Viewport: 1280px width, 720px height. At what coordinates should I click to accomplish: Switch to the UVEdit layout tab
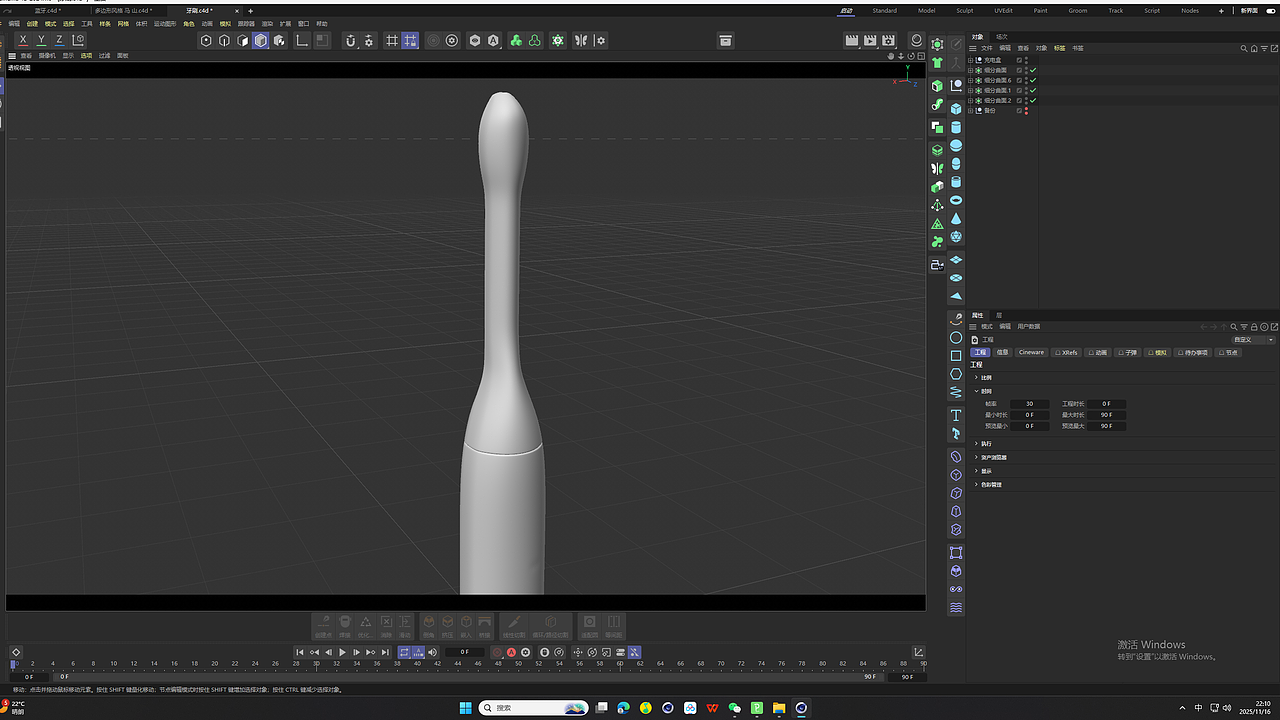(x=1003, y=11)
